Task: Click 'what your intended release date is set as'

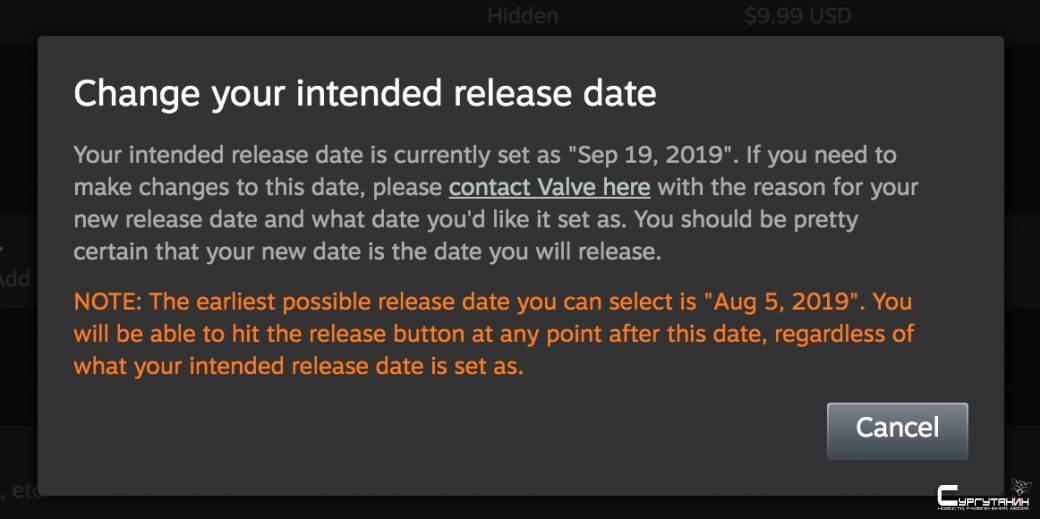Action: (298, 366)
